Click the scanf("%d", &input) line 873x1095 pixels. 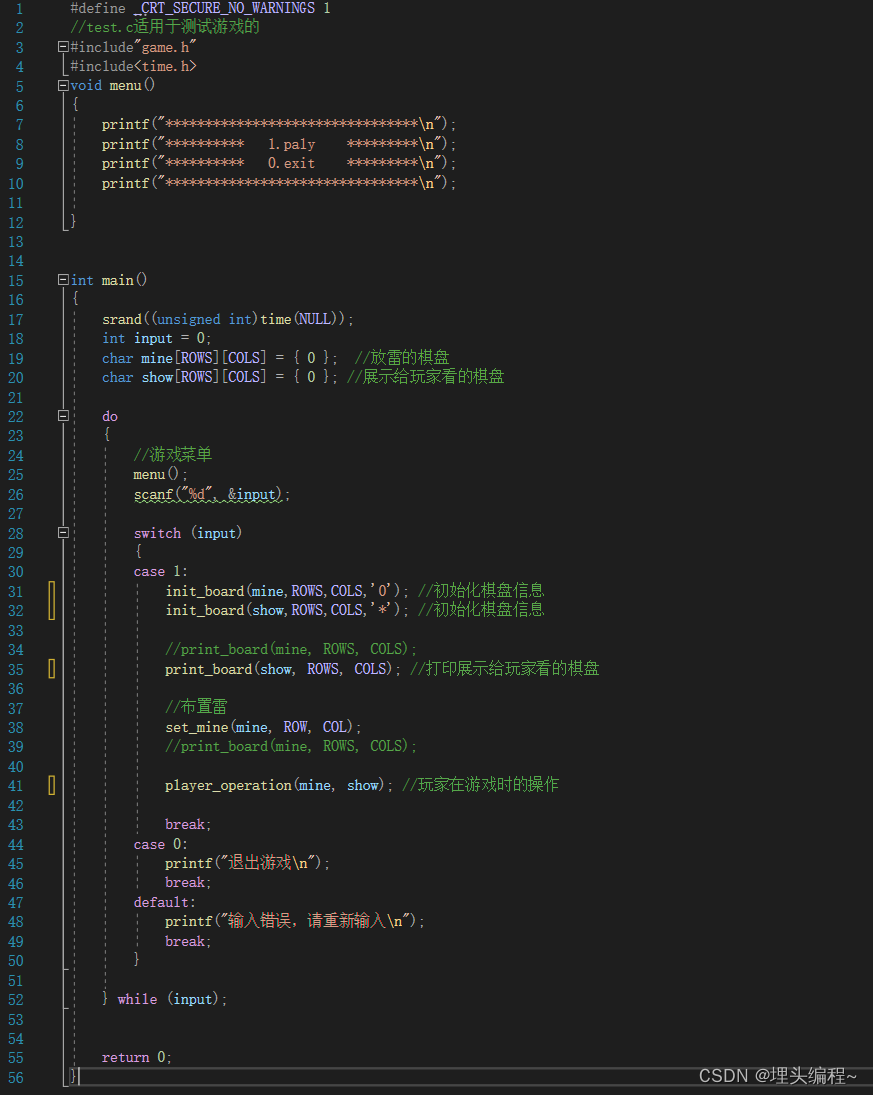click(212, 494)
